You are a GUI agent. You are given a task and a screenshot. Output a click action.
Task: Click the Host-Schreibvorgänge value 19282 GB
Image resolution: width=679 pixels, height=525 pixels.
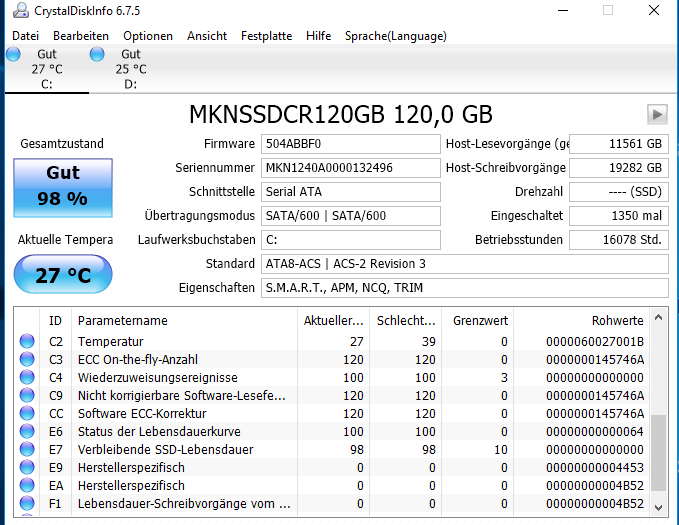tap(619, 168)
